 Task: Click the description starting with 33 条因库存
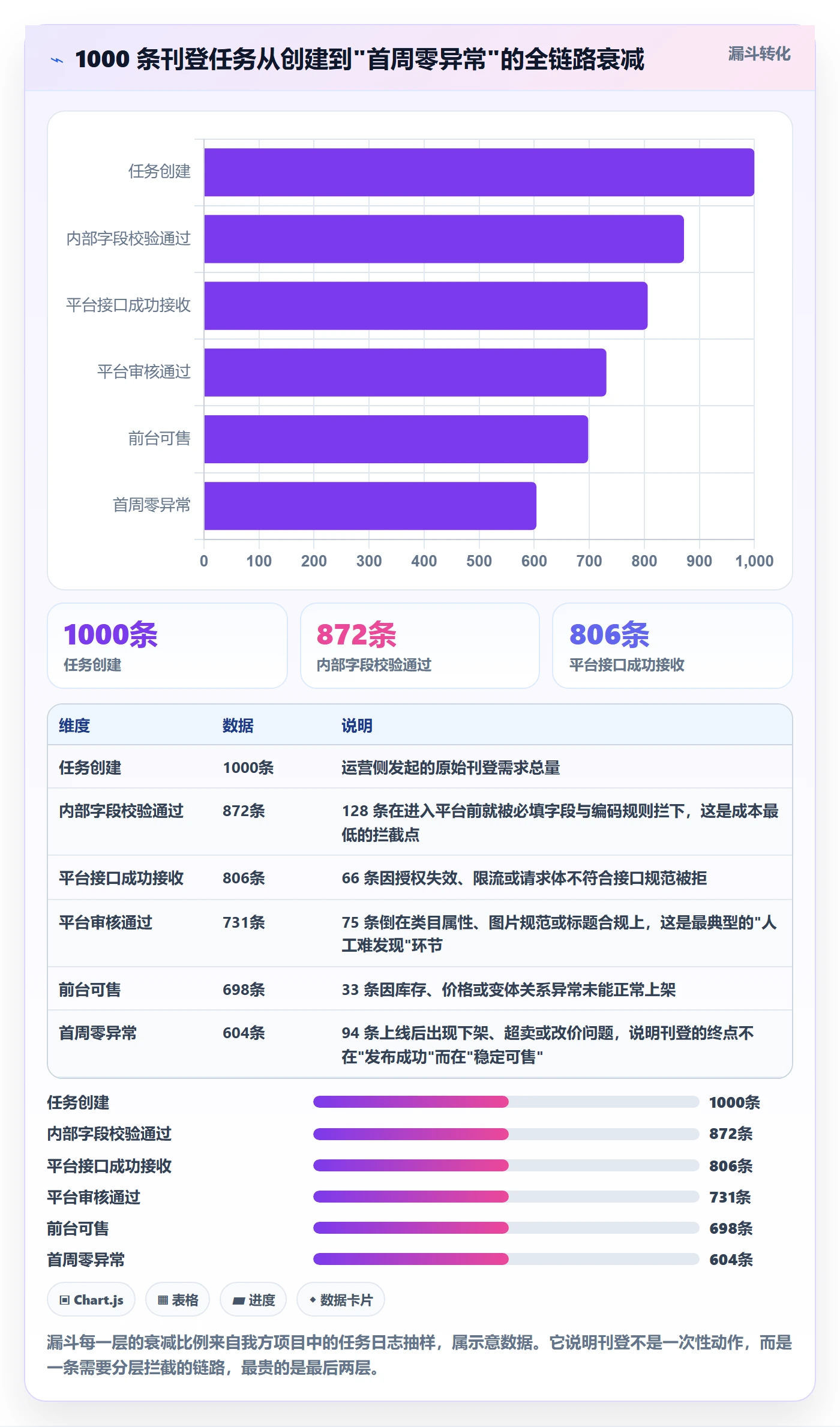pos(509,990)
